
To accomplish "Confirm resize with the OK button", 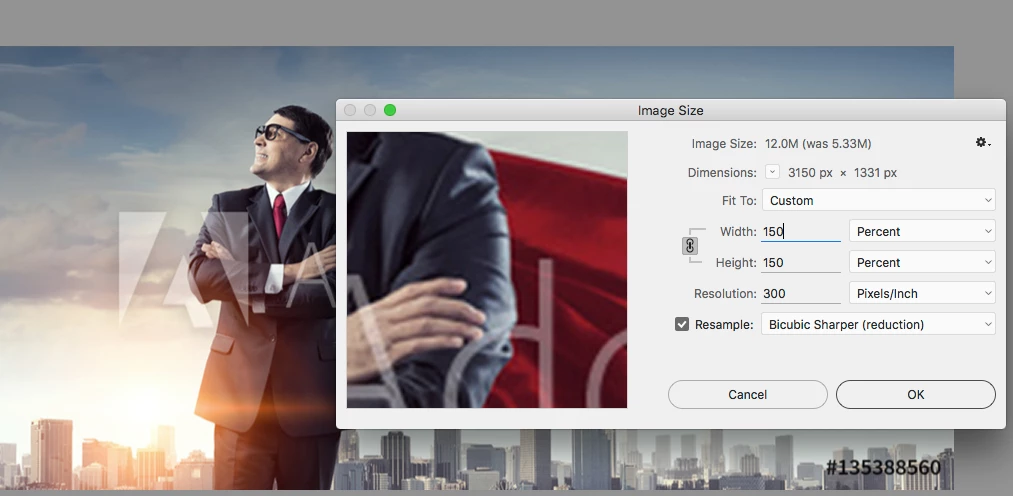I will pyautogui.click(x=915, y=395).
